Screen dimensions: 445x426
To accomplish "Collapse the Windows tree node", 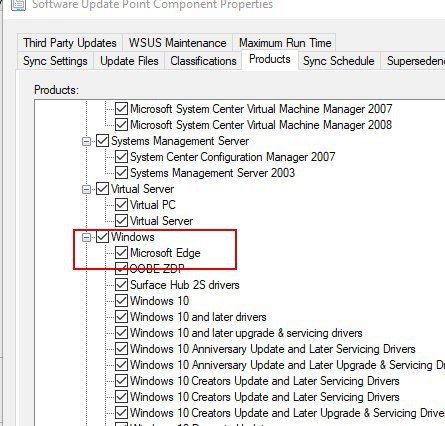I will tap(86, 237).
